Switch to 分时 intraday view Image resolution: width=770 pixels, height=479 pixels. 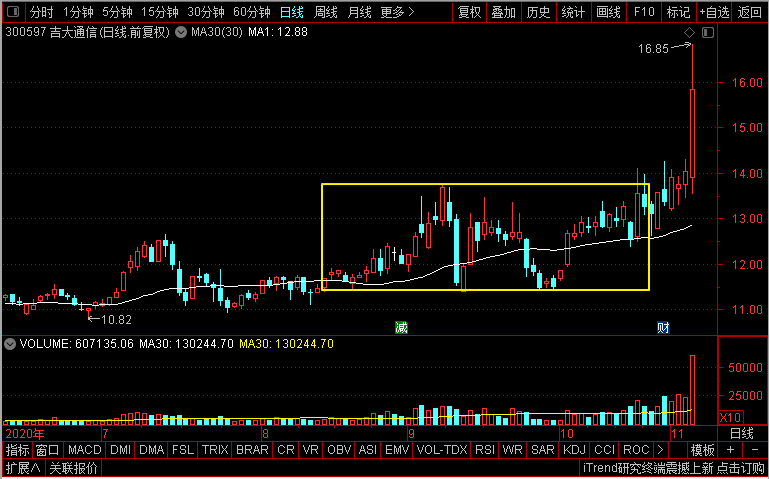pyautogui.click(x=41, y=12)
